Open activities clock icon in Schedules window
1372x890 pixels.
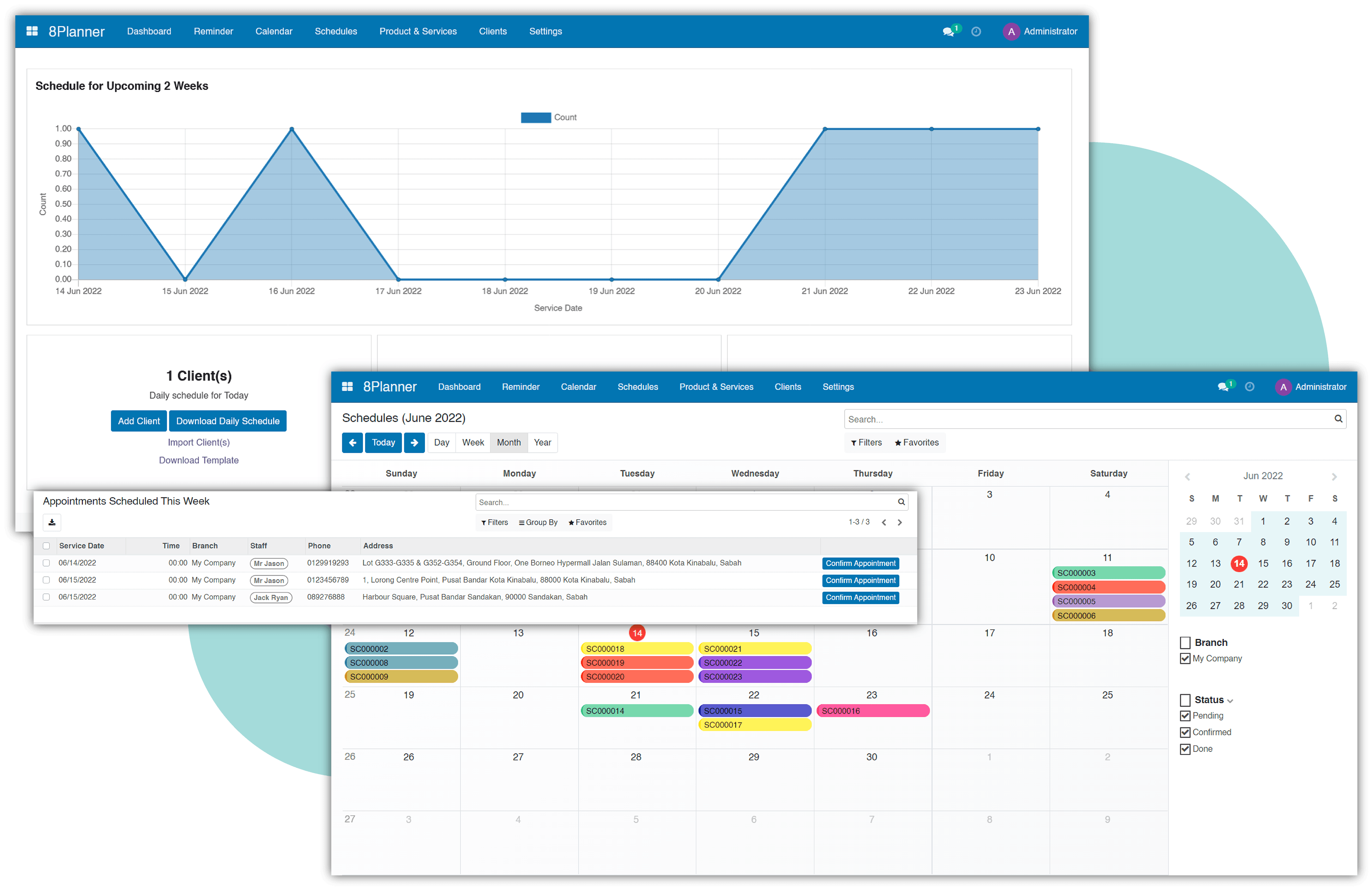pyautogui.click(x=1249, y=386)
